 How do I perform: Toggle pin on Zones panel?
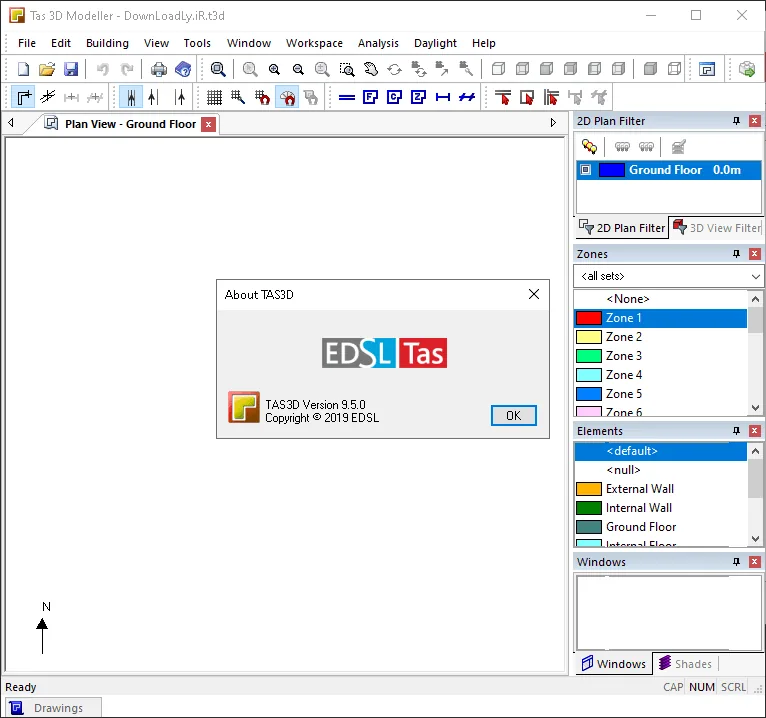pos(736,253)
